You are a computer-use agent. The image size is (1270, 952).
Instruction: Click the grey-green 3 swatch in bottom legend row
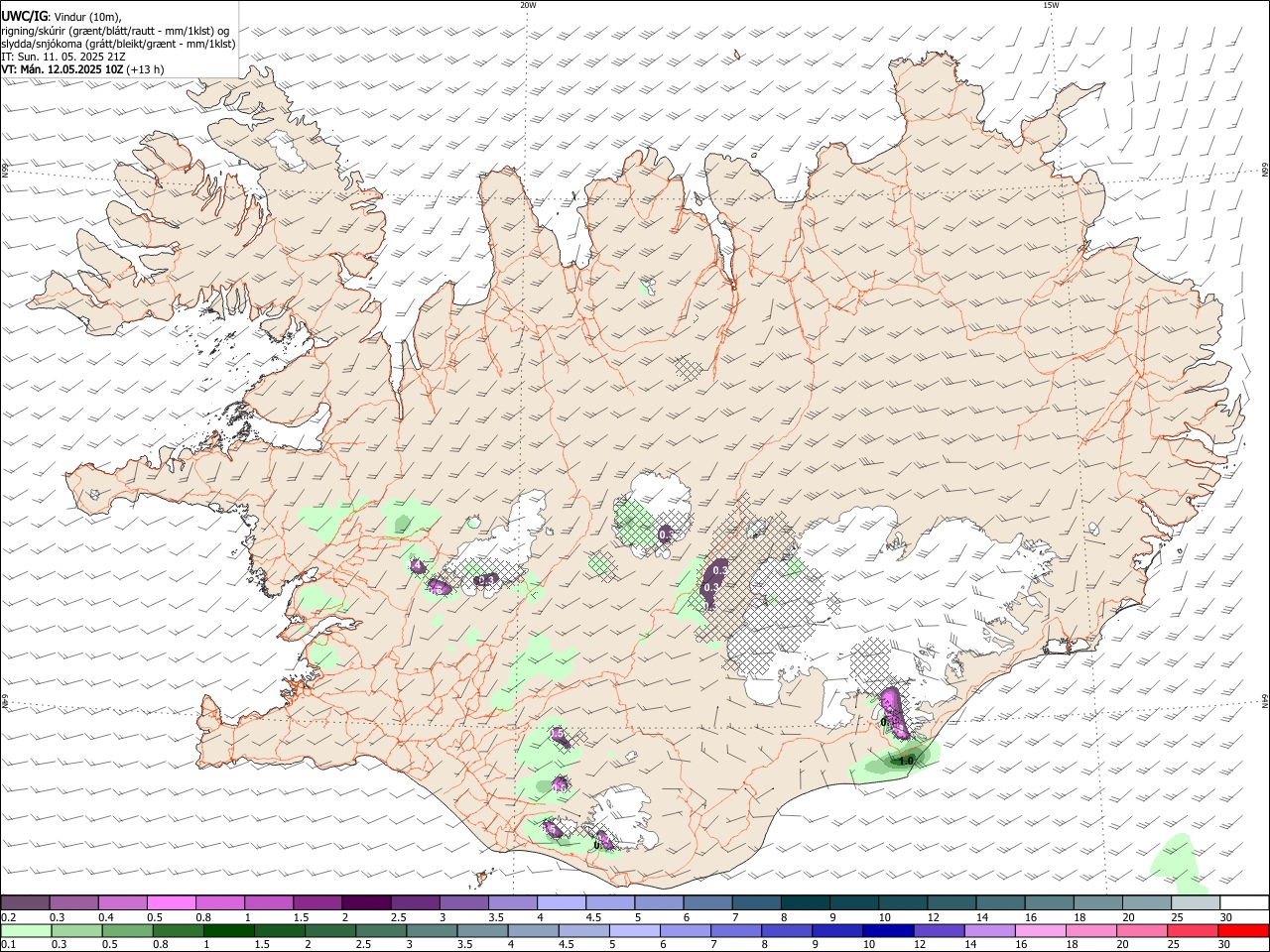432,931
